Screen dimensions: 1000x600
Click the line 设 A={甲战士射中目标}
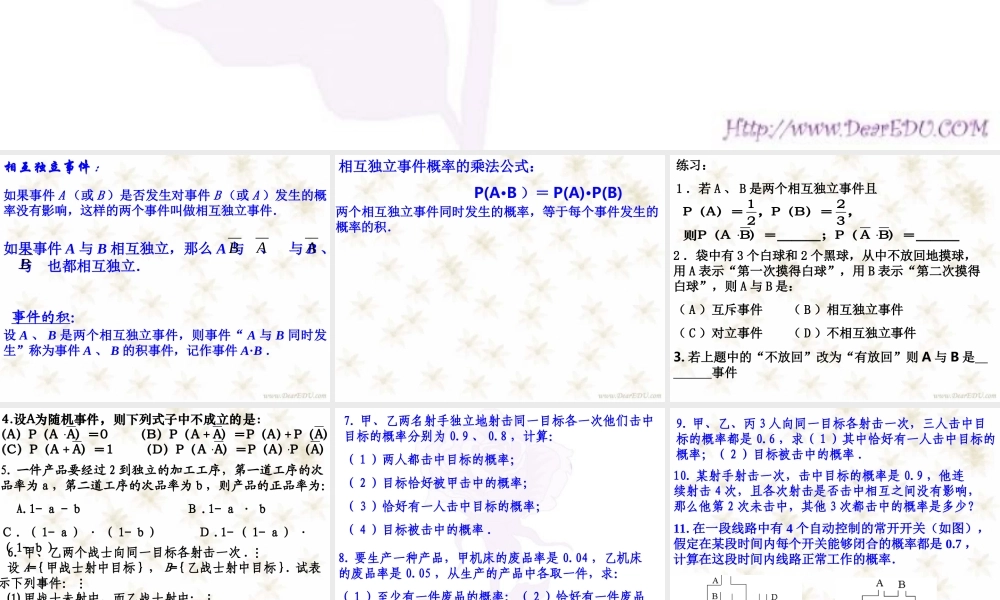(163, 567)
